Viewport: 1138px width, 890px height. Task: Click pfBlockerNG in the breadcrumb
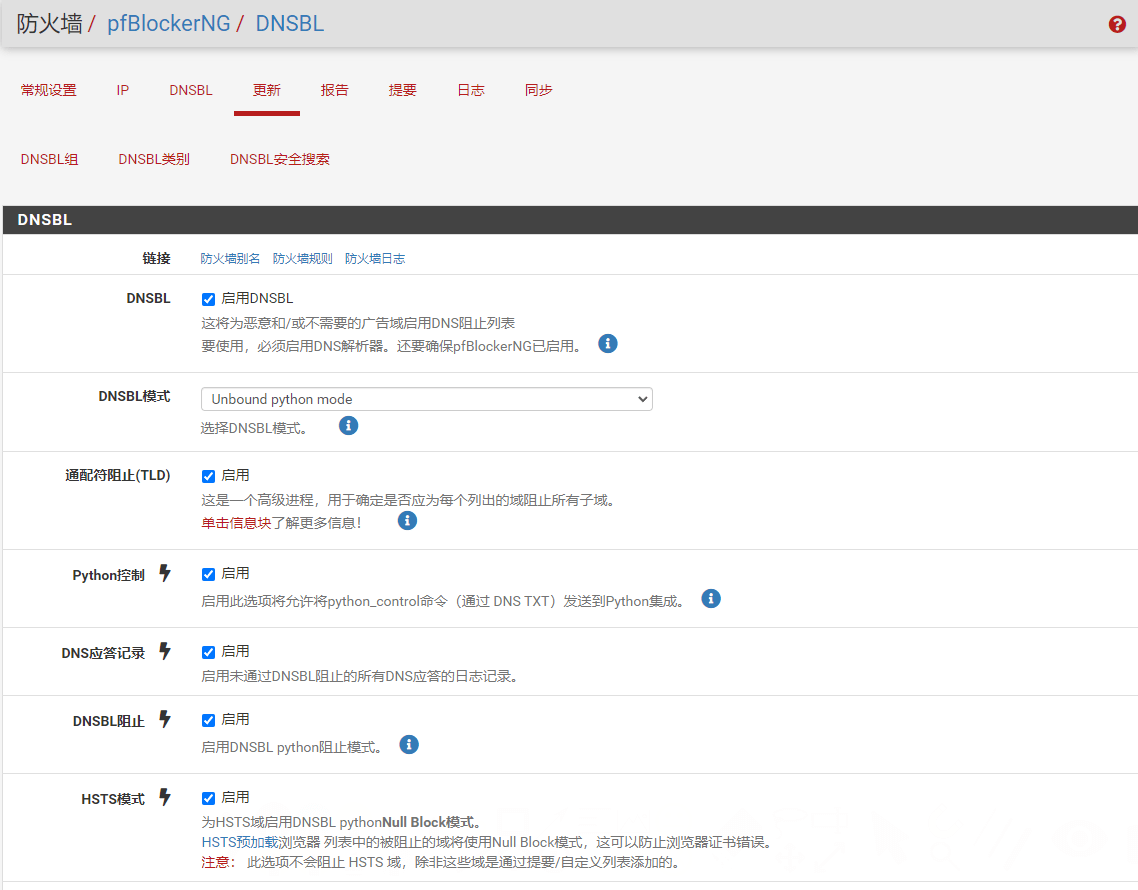[168, 24]
